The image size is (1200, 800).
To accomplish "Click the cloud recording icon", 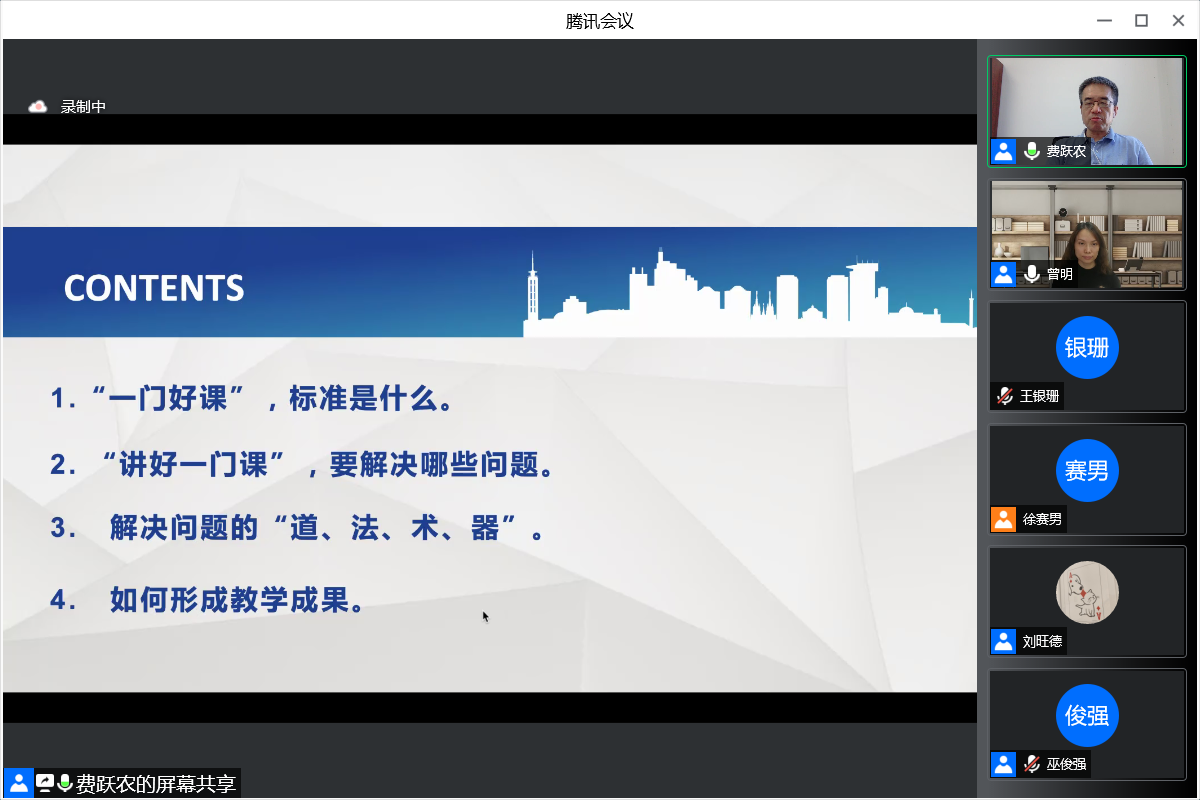I will coord(38,107).
